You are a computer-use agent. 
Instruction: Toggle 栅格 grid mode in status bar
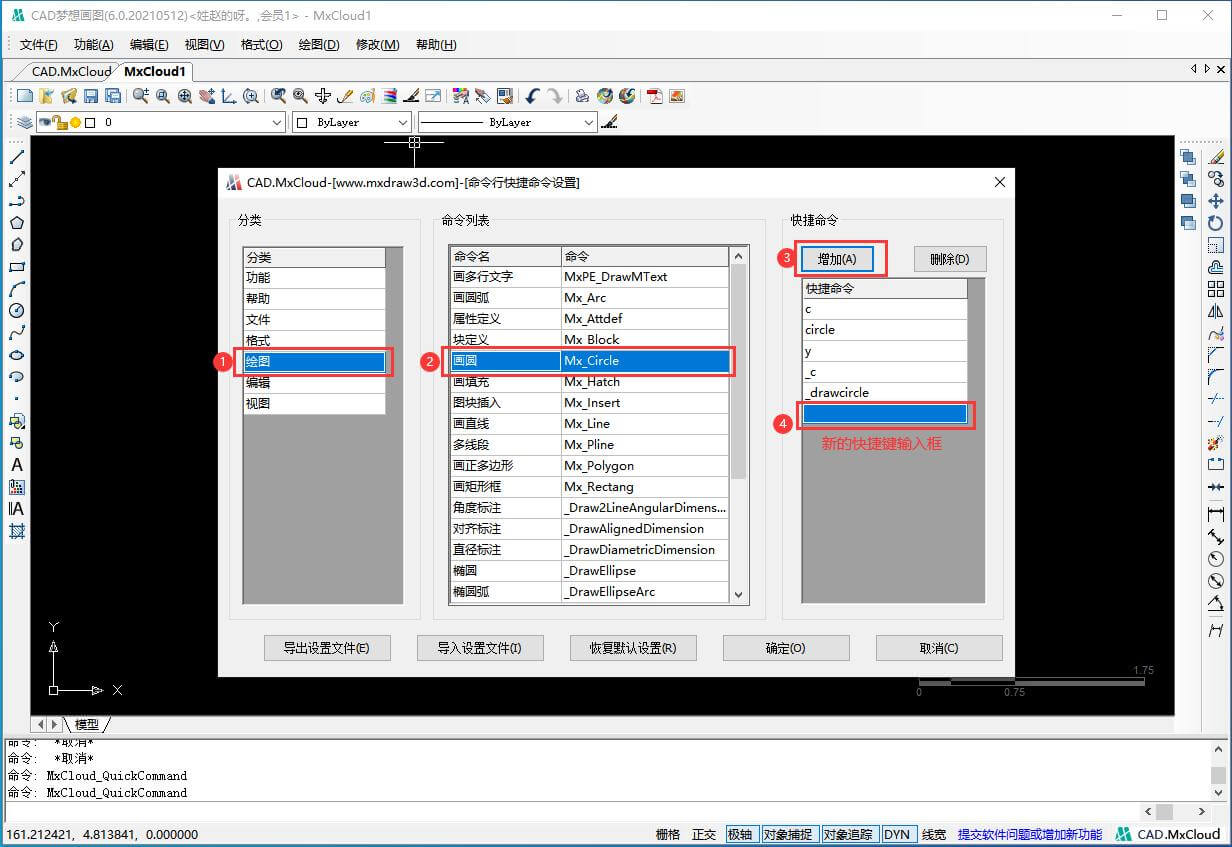click(x=667, y=834)
